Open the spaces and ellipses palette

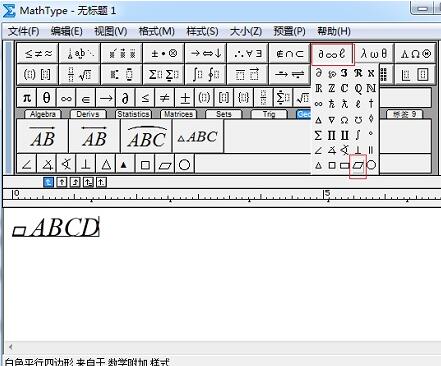(80, 53)
